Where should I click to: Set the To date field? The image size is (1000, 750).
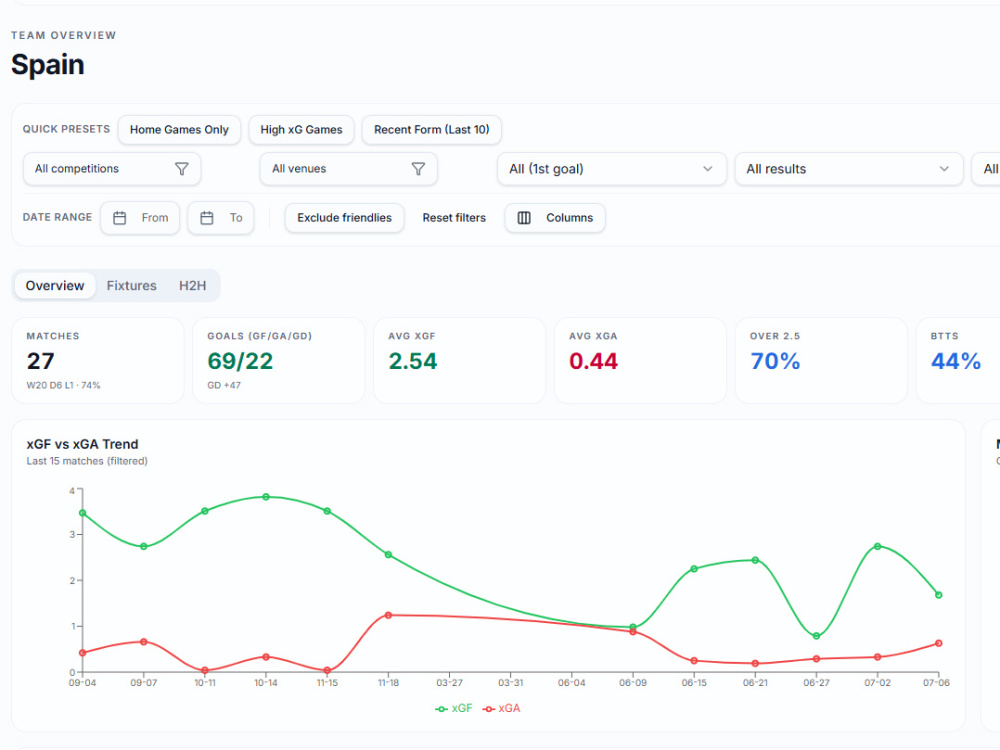coord(221,218)
